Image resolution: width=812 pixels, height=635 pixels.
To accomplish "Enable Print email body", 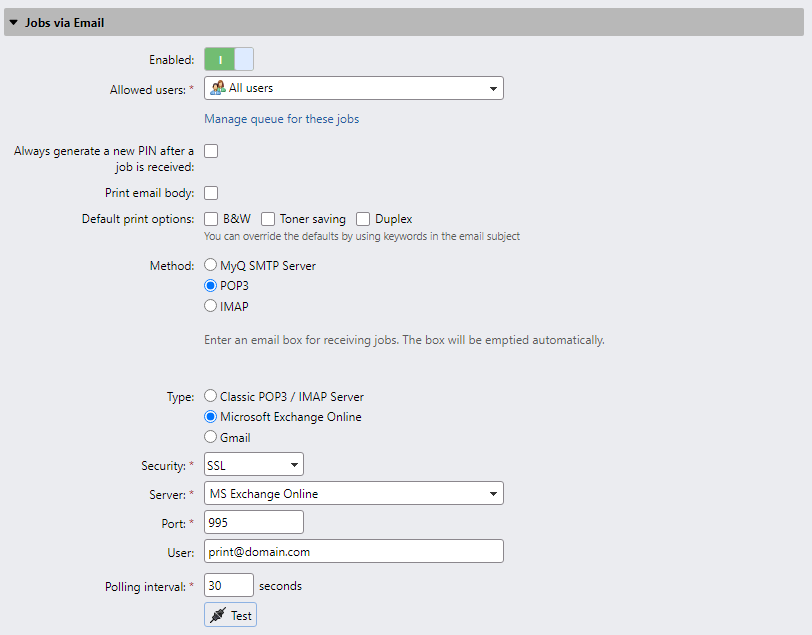I will tap(210, 192).
